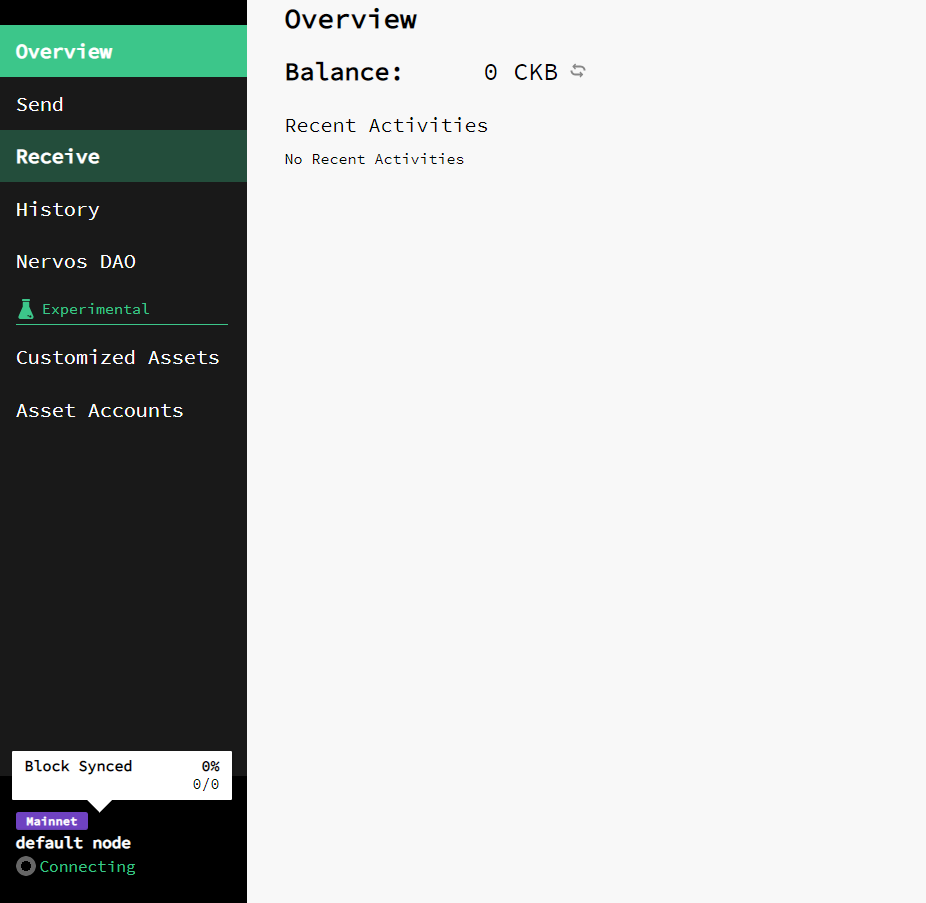Open Customized Assets
This screenshot has width=926, height=903.
pyautogui.click(x=123, y=357)
